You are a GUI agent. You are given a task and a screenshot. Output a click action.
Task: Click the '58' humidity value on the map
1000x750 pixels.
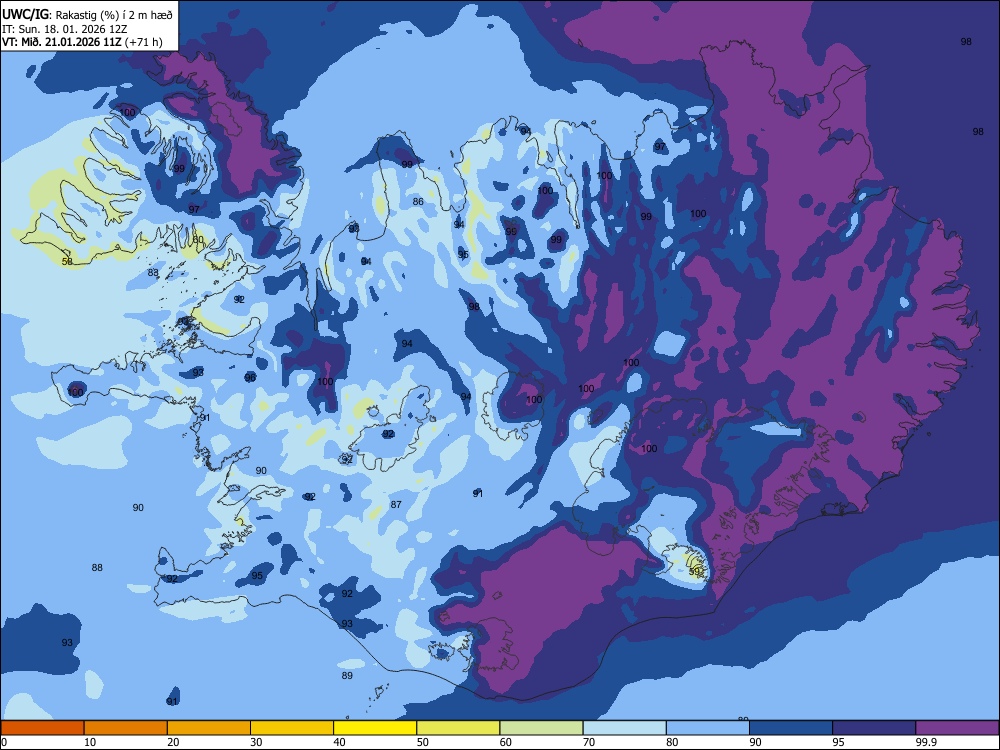[x=67, y=261]
